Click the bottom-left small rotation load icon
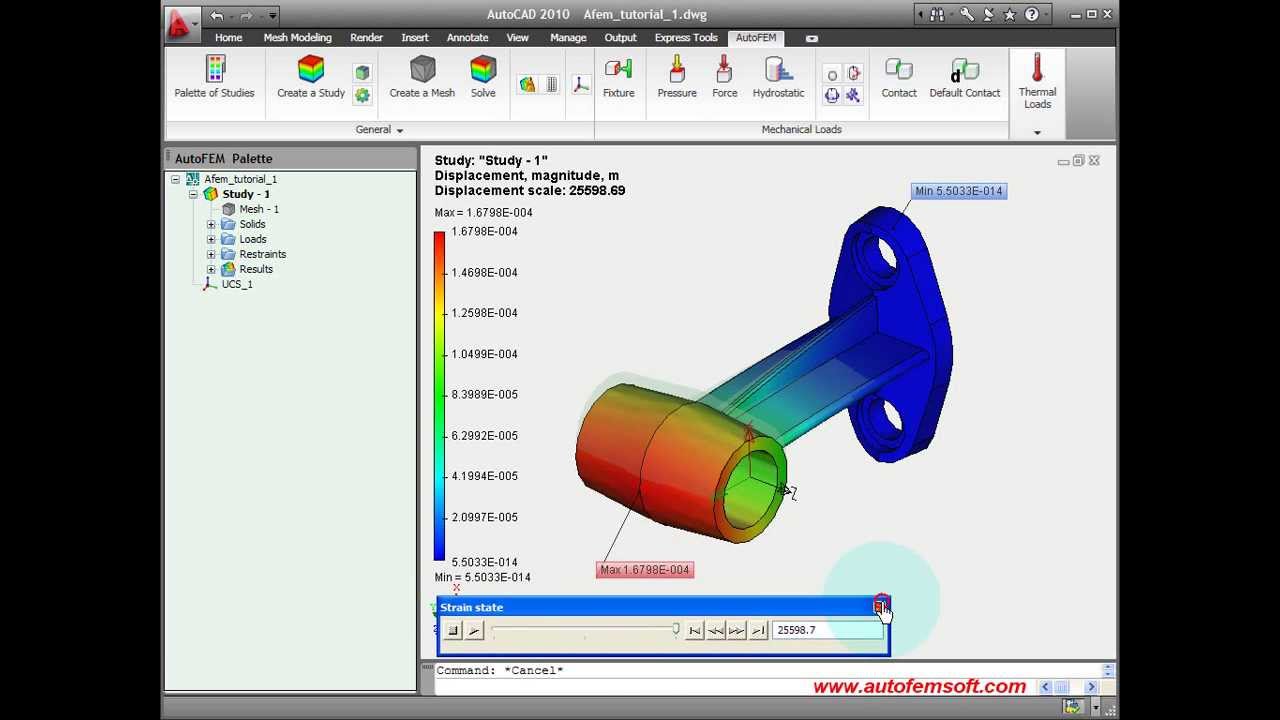This screenshot has height=720, width=1280. click(832, 96)
